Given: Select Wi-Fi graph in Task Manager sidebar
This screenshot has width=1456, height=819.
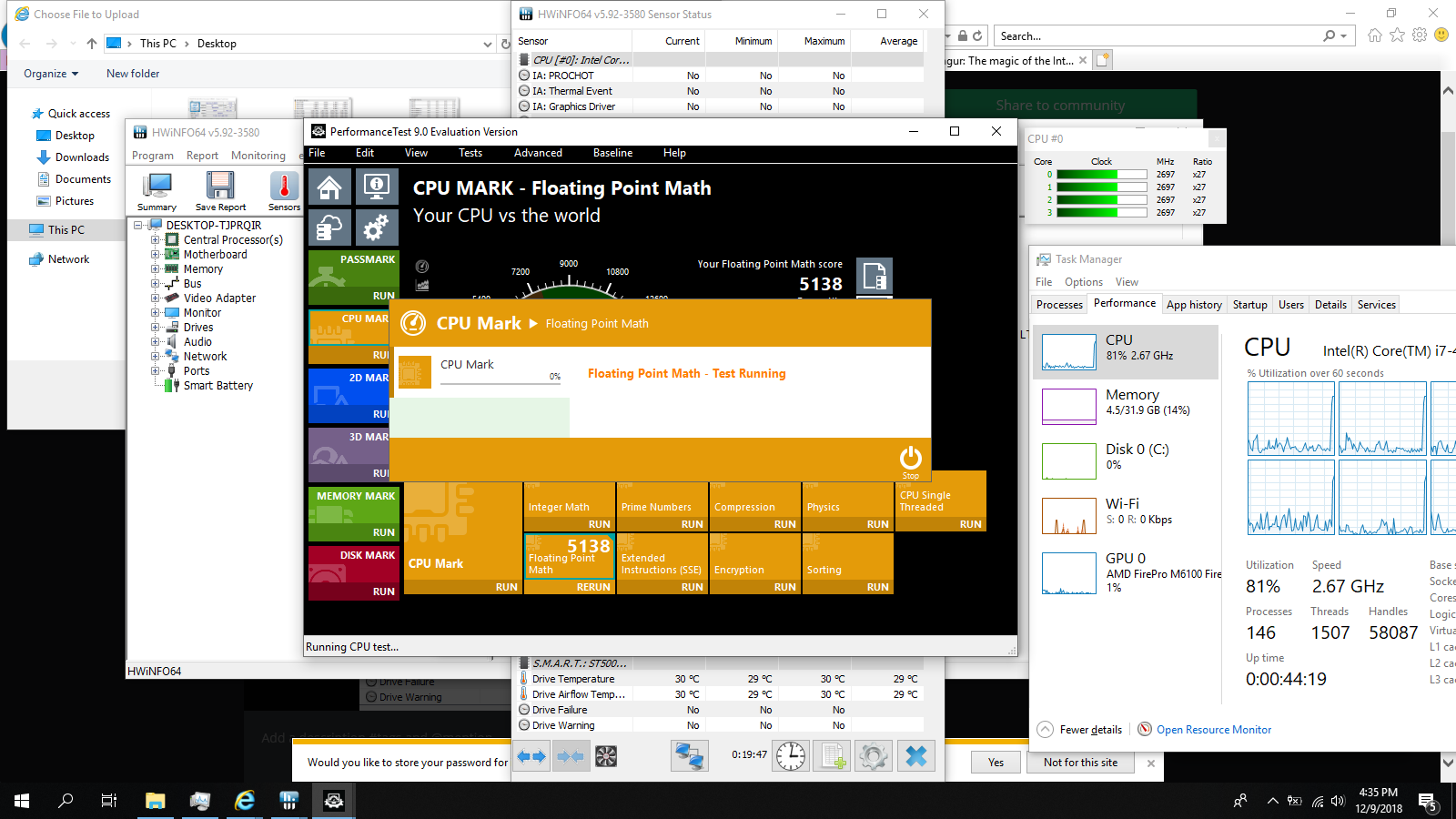Looking at the screenshot, I should [x=1126, y=515].
